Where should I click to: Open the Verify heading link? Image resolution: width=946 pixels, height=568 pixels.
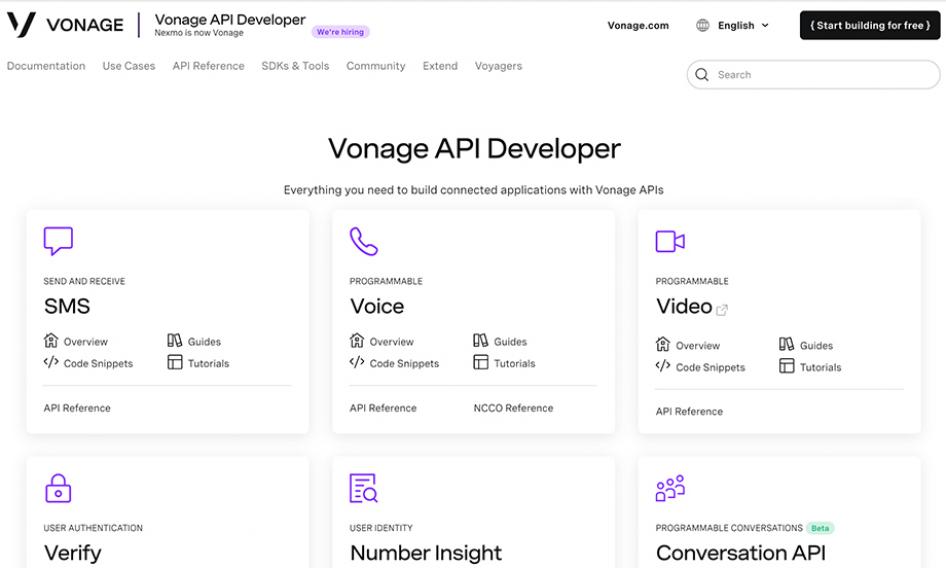(x=72, y=553)
